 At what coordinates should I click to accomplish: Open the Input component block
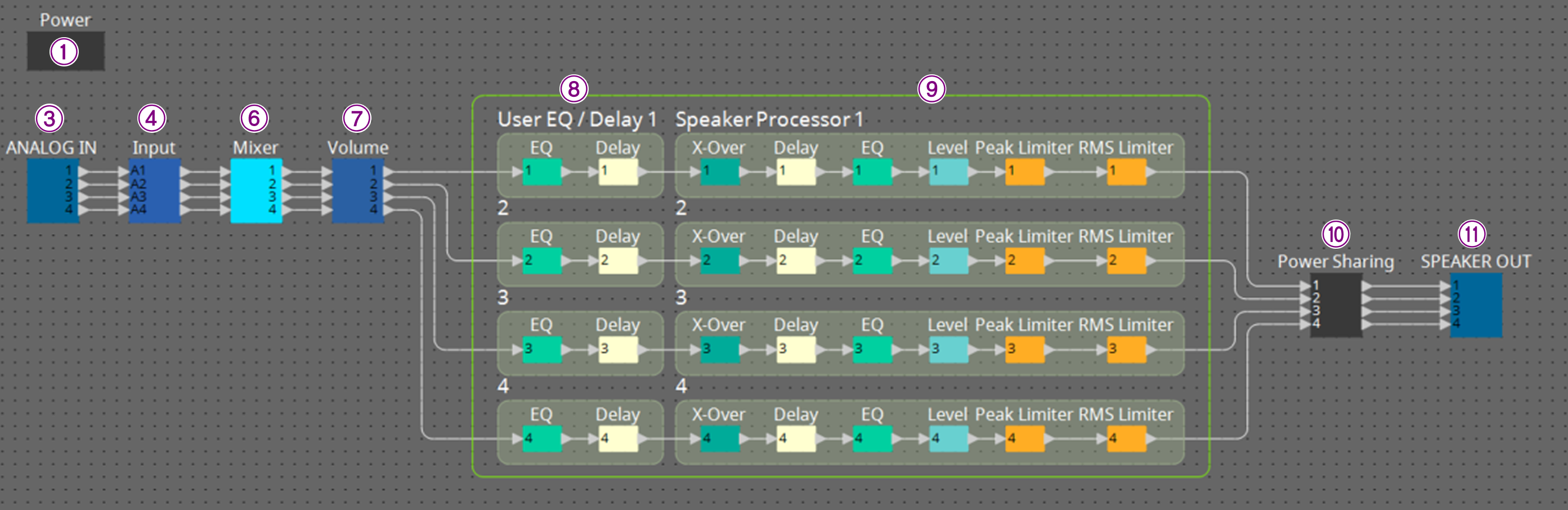point(155,190)
